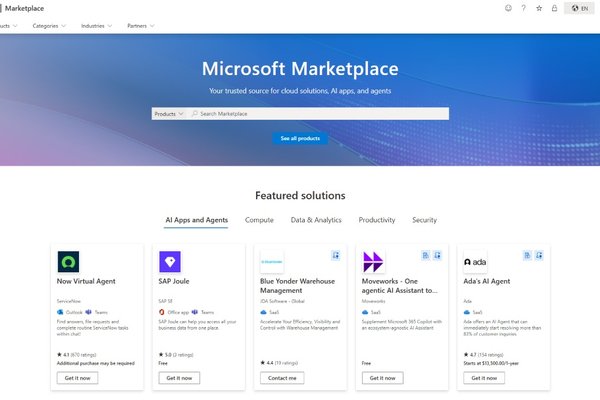Switch to the Productivity tab

[x=377, y=220]
